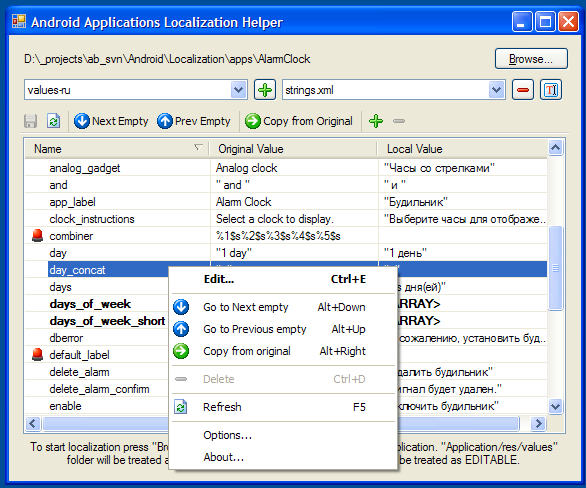Click the gray minus remove-string toolbar icon
The height and width of the screenshot is (488, 586).
click(x=399, y=121)
